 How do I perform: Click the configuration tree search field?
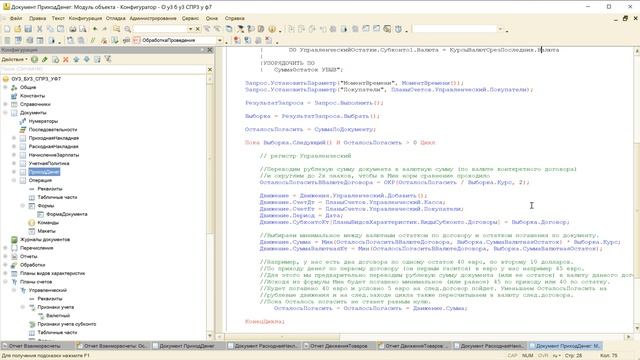(x=103, y=69)
